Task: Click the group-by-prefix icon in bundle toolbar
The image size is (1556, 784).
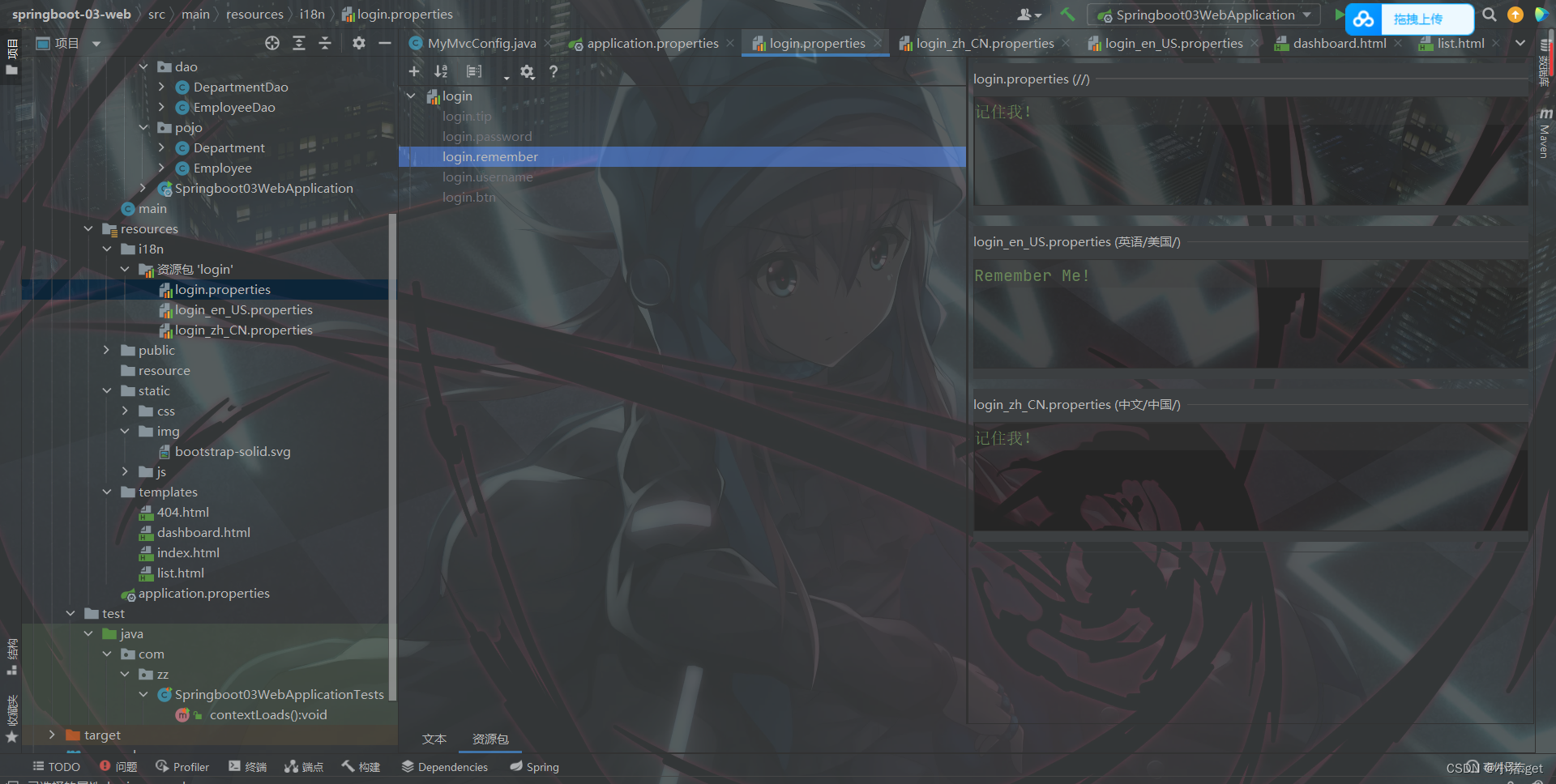Action: pyautogui.click(x=474, y=71)
